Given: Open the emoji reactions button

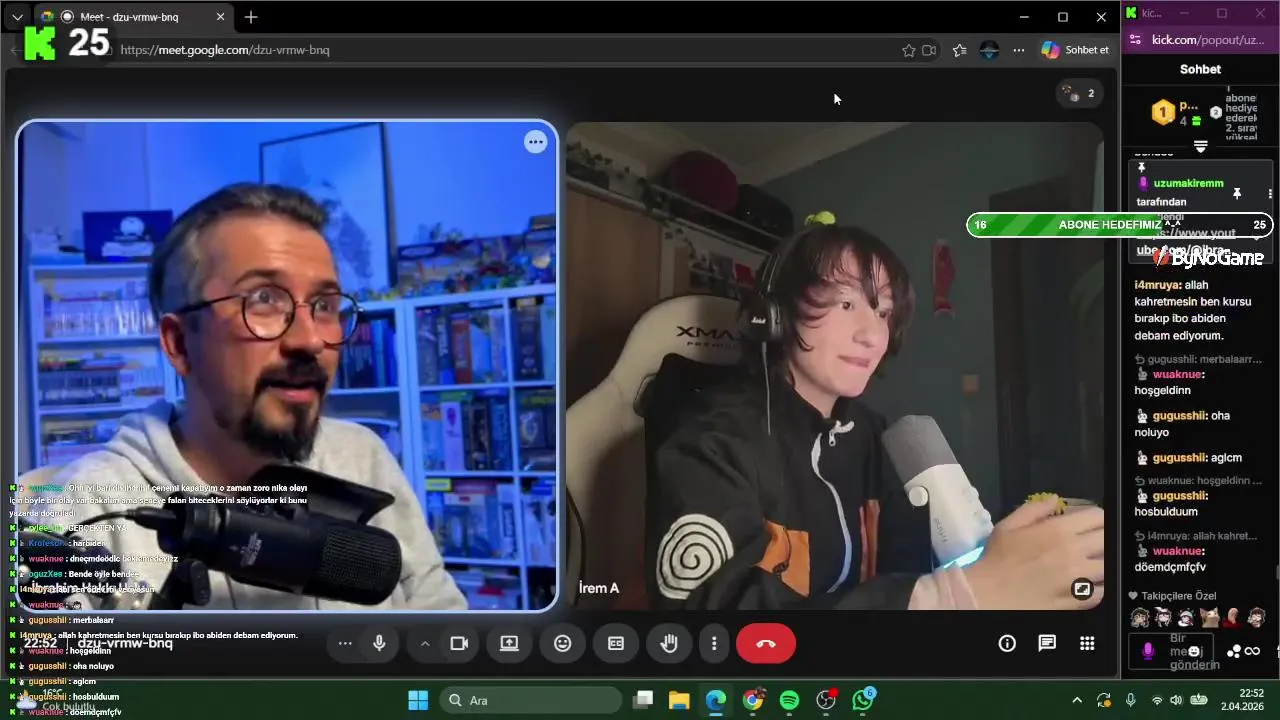Looking at the screenshot, I should point(562,644).
